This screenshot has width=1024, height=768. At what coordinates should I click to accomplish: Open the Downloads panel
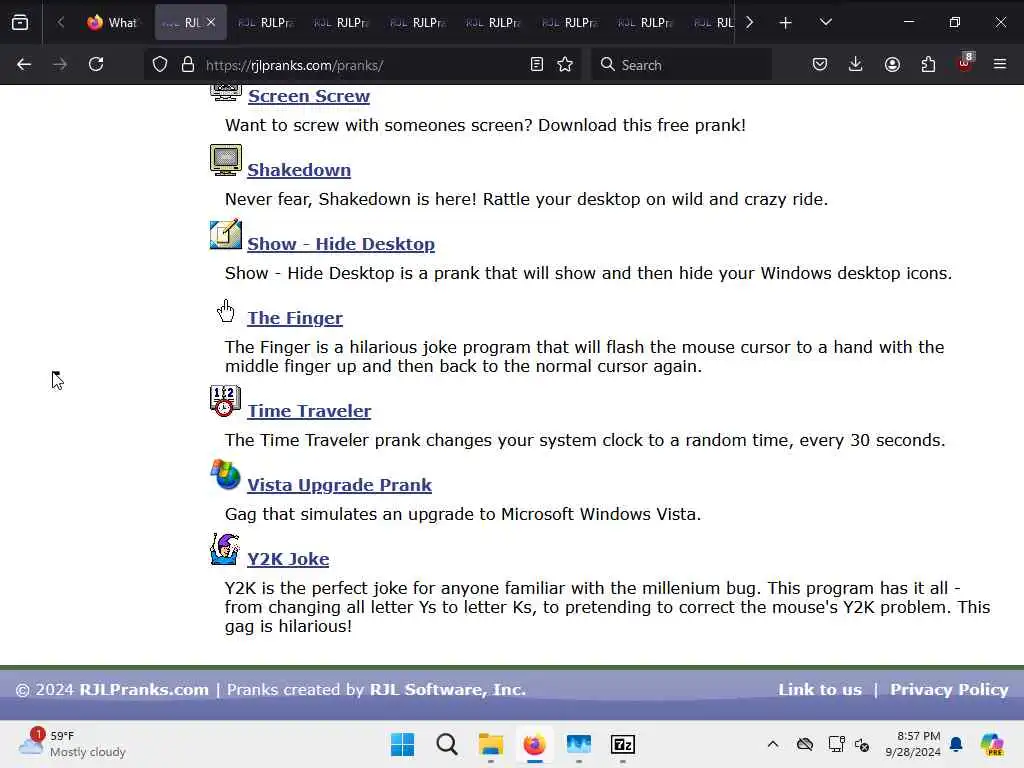pyautogui.click(x=856, y=64)
